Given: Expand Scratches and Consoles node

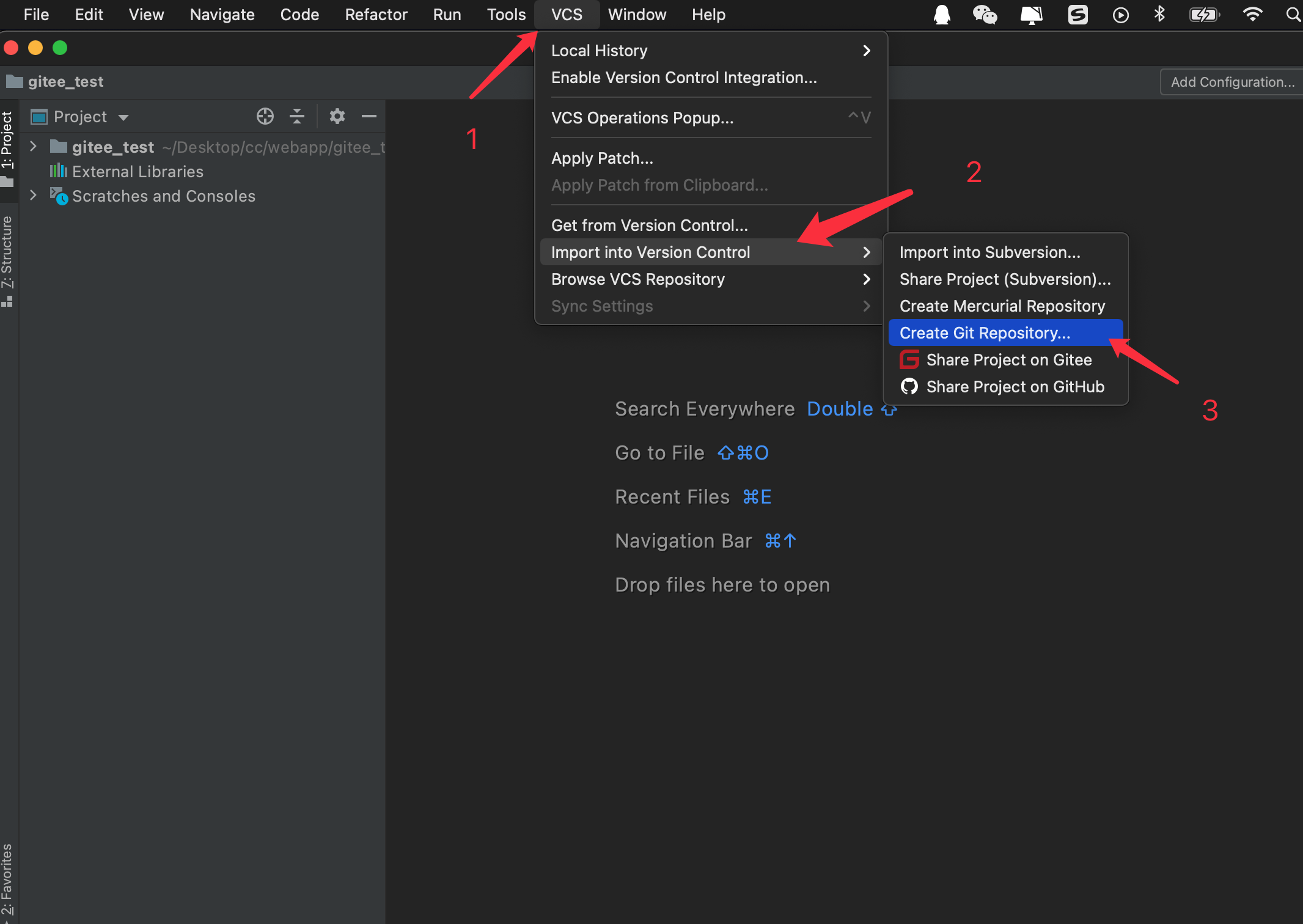Looking at the screenshot, I should click(34, 195).
